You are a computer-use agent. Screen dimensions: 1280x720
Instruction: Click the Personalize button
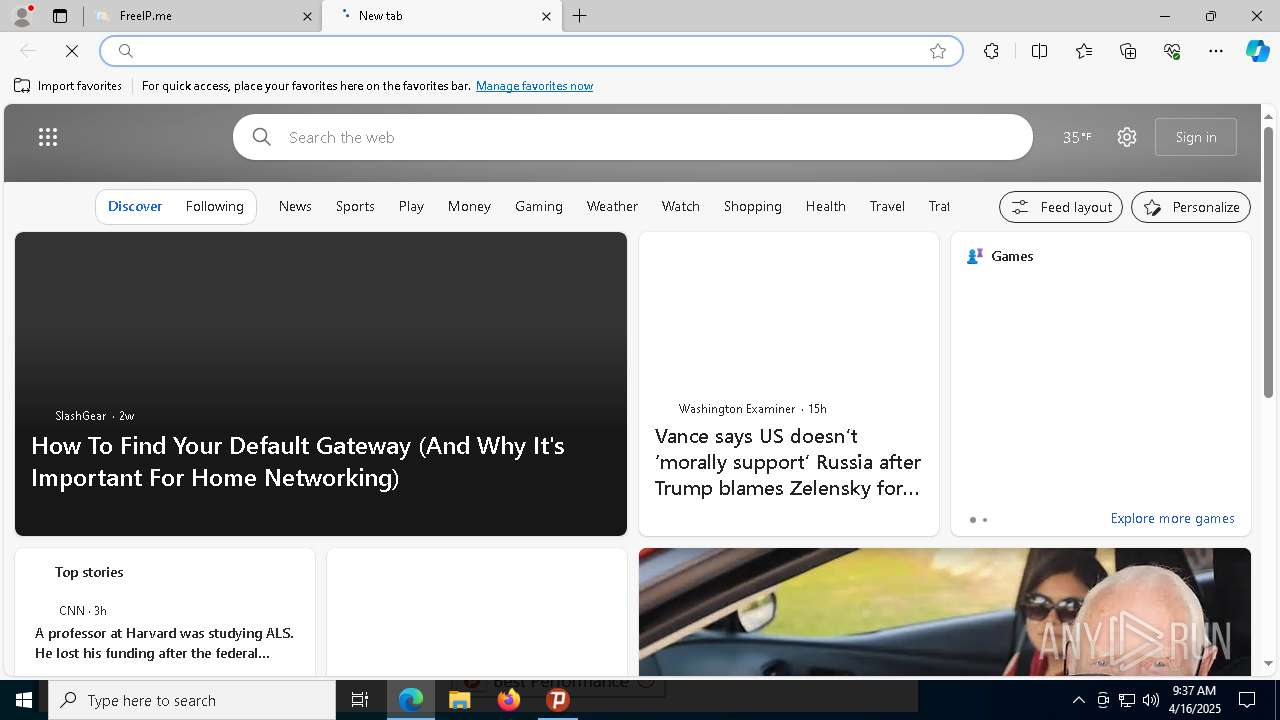(x=1191, y=207)
